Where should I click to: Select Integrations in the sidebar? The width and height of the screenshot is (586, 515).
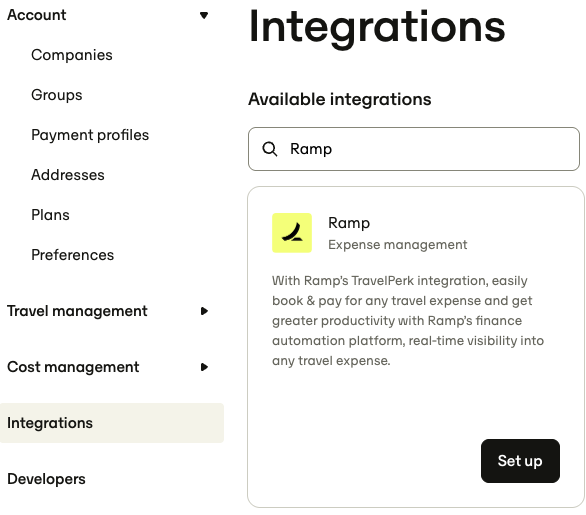(x=112, y=423)
